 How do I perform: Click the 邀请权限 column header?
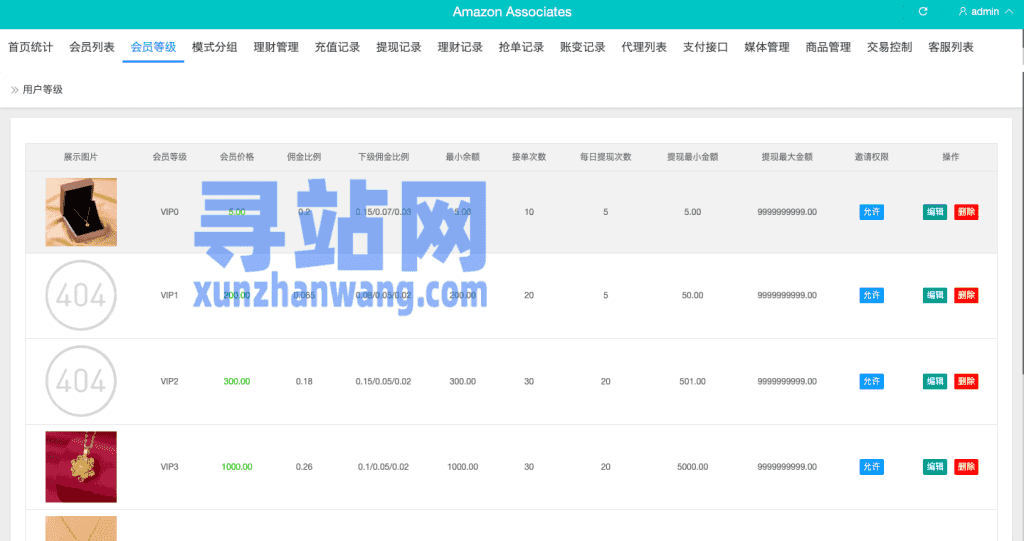click(871, 157)
